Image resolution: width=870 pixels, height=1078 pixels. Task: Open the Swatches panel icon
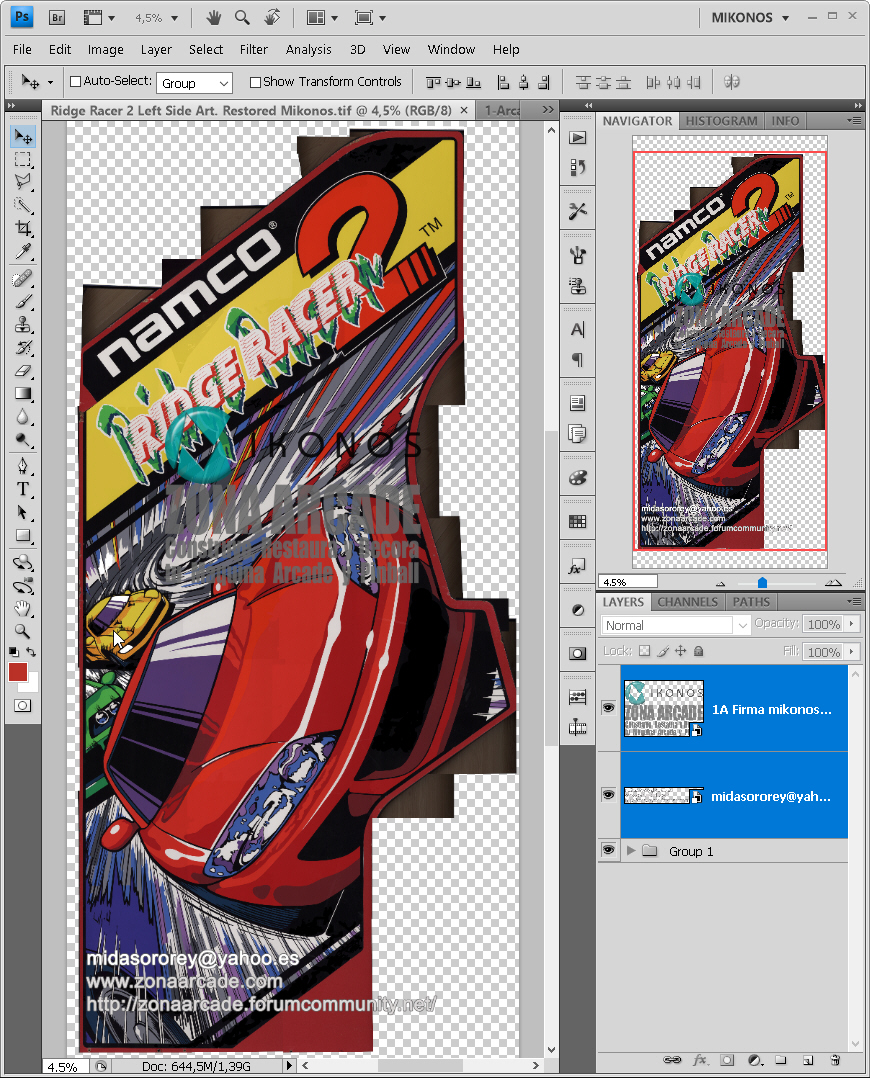tap(578, 522)
